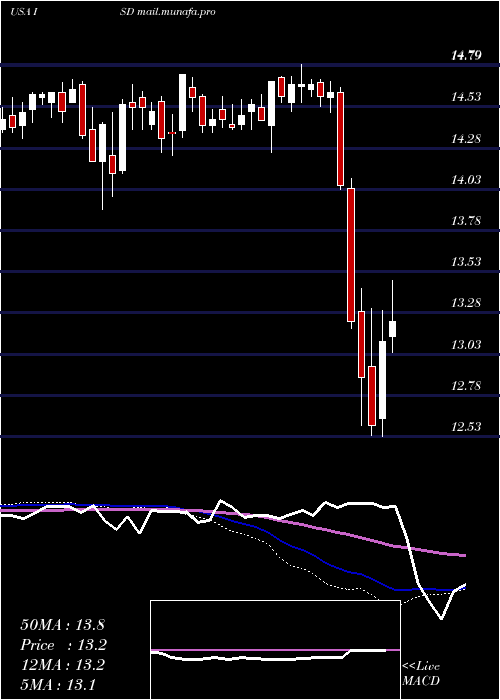This screenshot has height=700, width=500.
Task: Click the 13.53 price axis label
Action: coord(467,262)
